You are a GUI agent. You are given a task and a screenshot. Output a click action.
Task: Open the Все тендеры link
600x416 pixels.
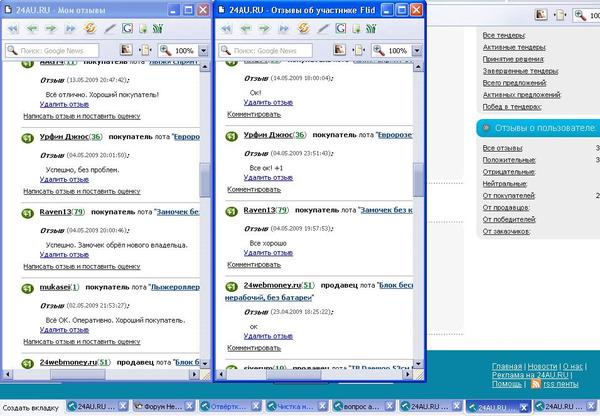pos(504,35)
